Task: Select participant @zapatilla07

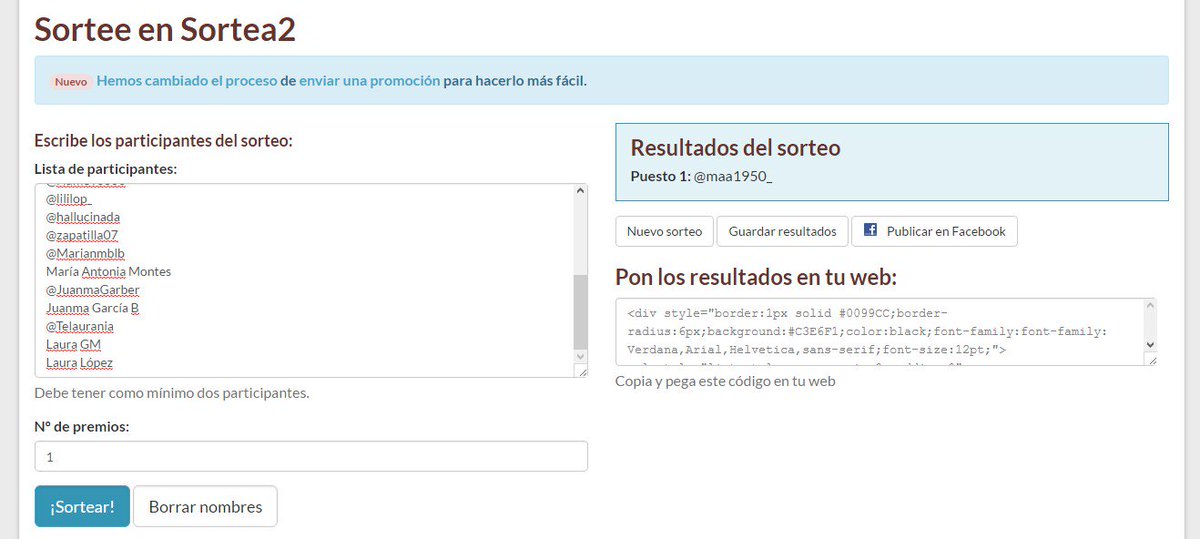Action: tap(82, 235)
